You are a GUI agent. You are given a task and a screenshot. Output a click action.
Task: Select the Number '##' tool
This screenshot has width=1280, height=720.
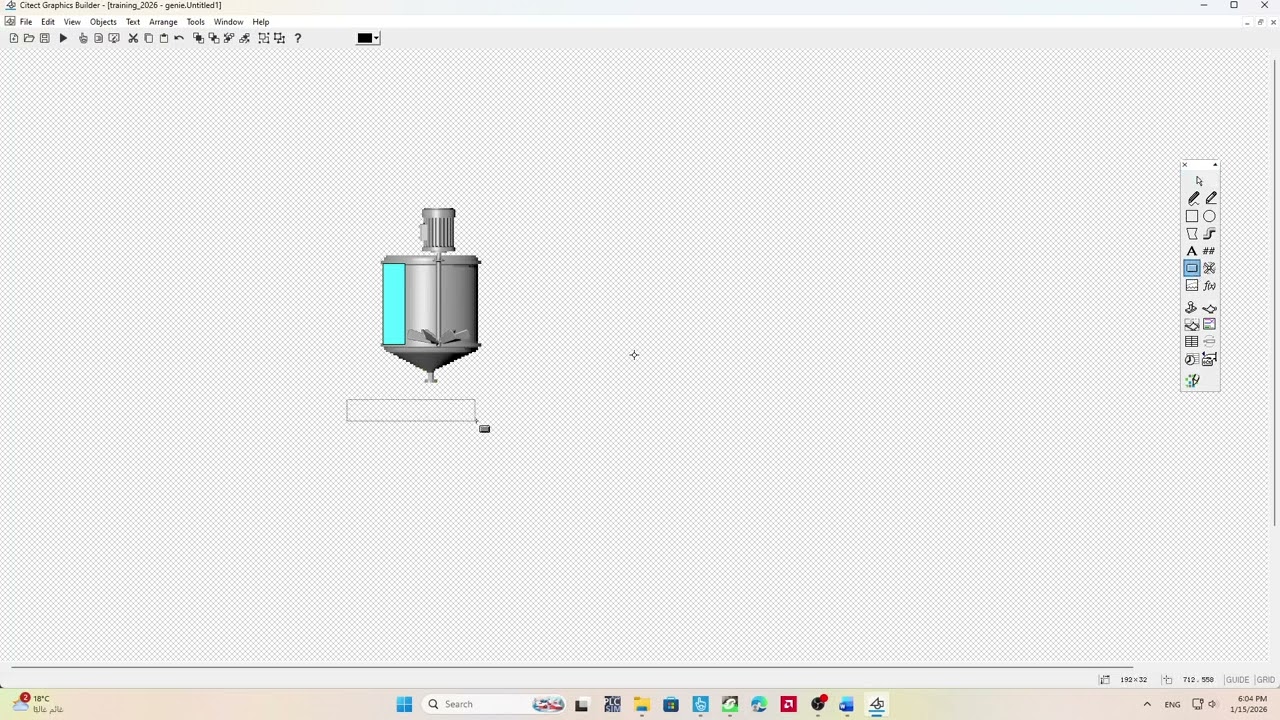coord(1210,251)
